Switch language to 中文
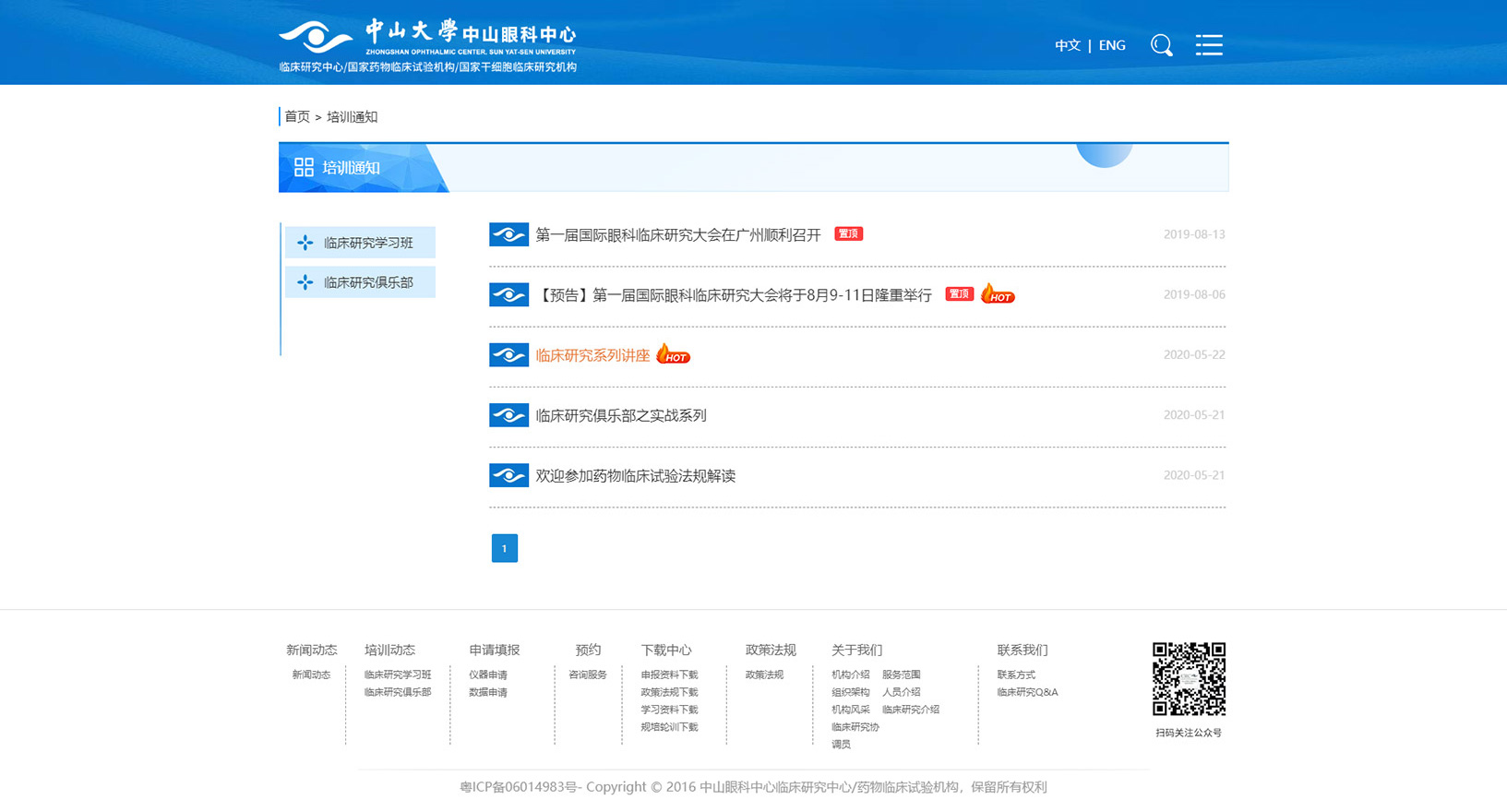 click(x=1068, y=45)
